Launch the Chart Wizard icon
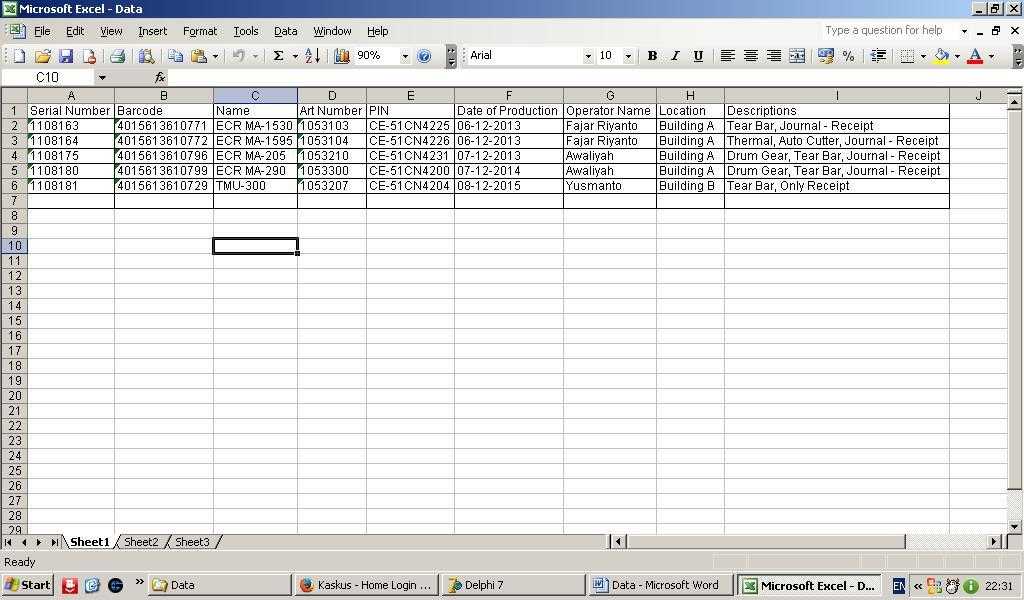Screen dimensions: 1024x600 [342, 56]
